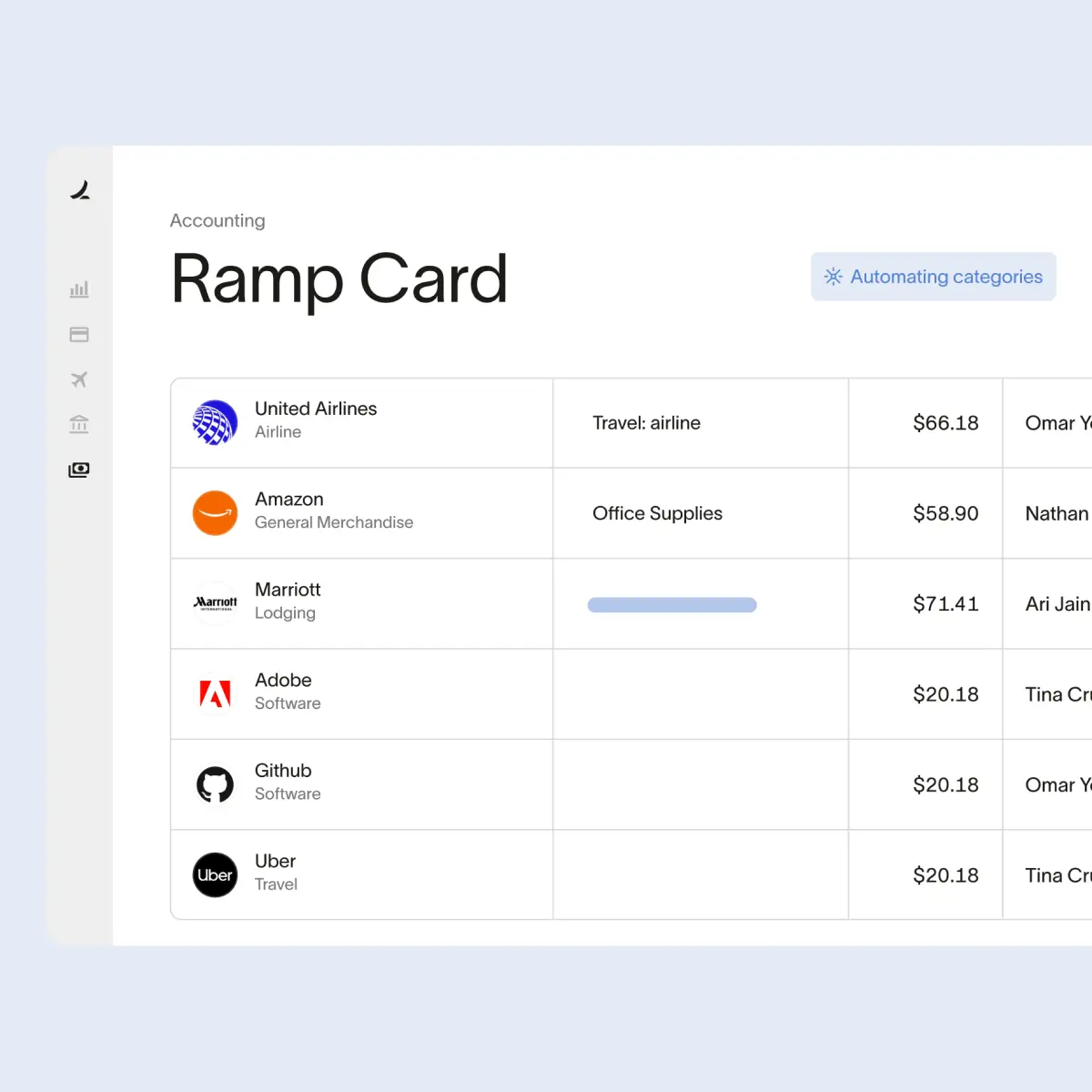Click the Travel subtitle under Uber
Screen dimensions: 1092x1092
[276, 885]
